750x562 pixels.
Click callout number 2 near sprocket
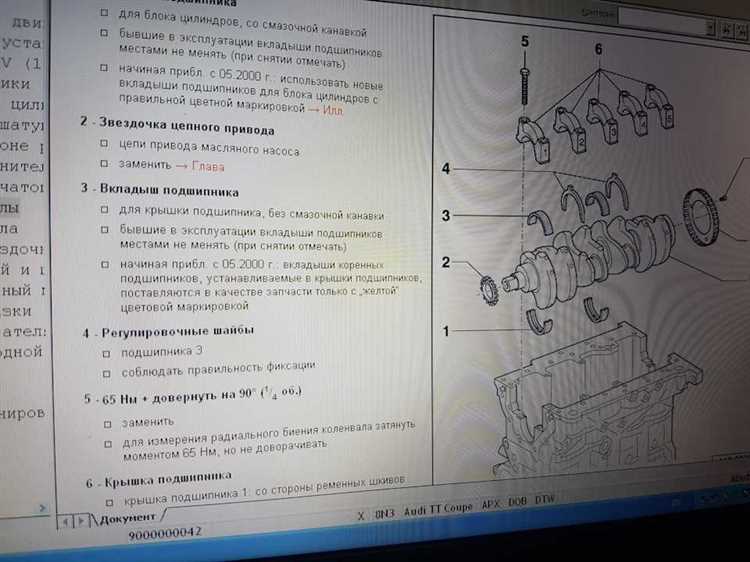(x=447, y=263)
